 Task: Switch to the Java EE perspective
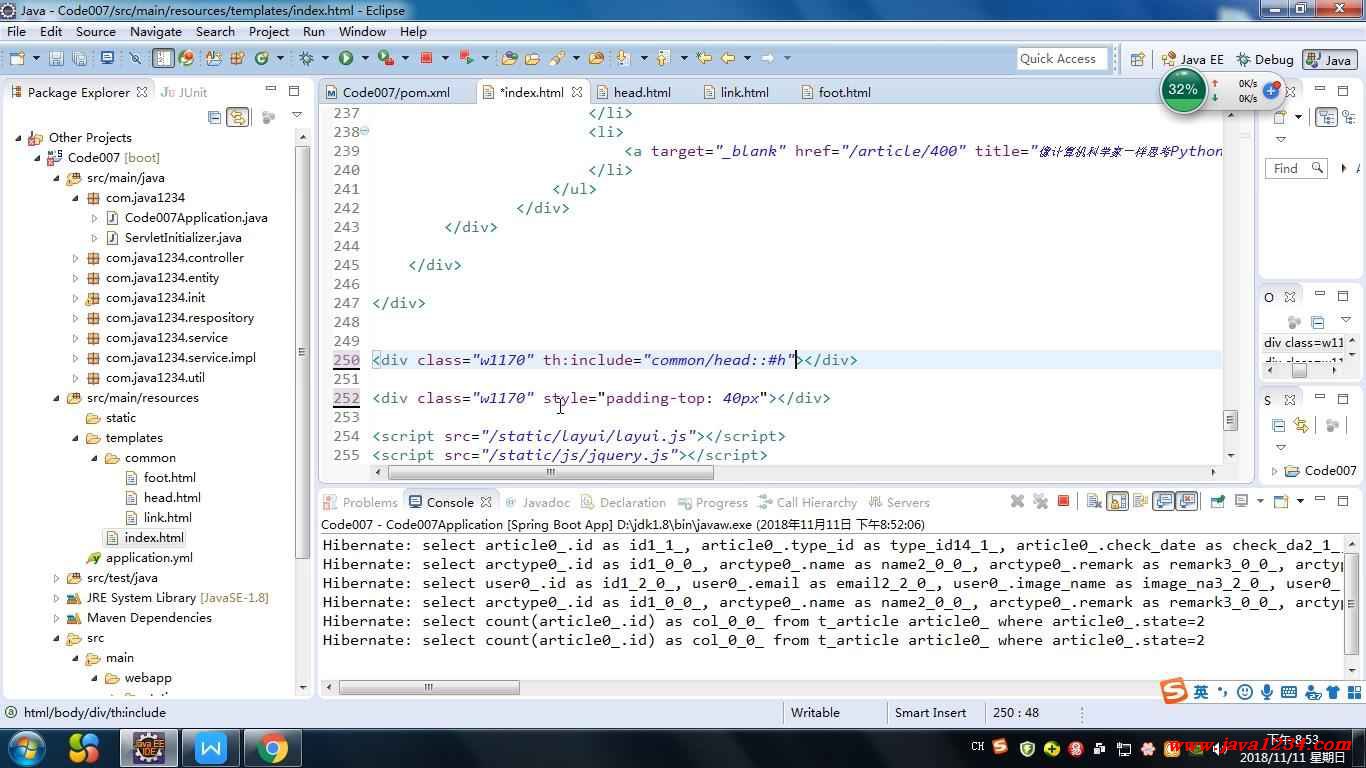click(1192, 59)
